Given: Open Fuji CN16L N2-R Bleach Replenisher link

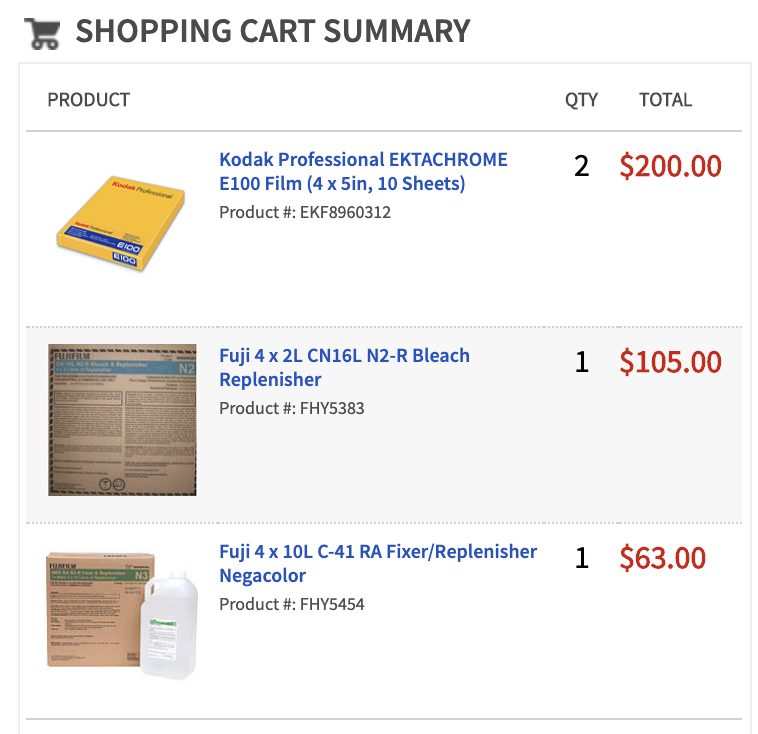Looking at the screenshot, I should coord(344,367).
